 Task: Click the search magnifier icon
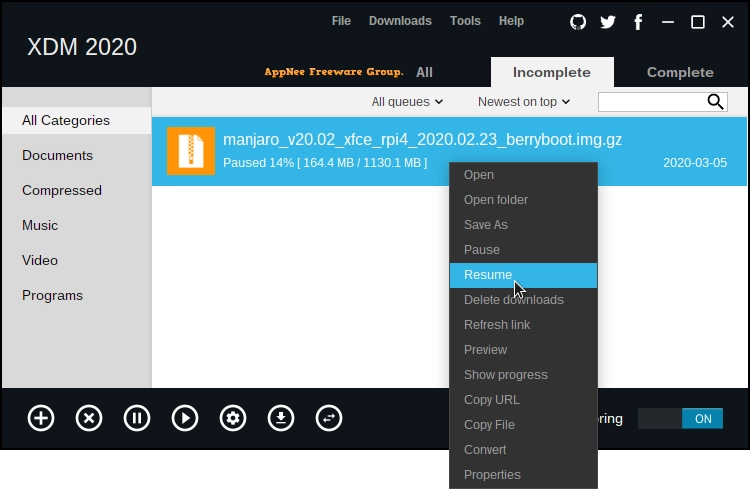tap(715, 101)
